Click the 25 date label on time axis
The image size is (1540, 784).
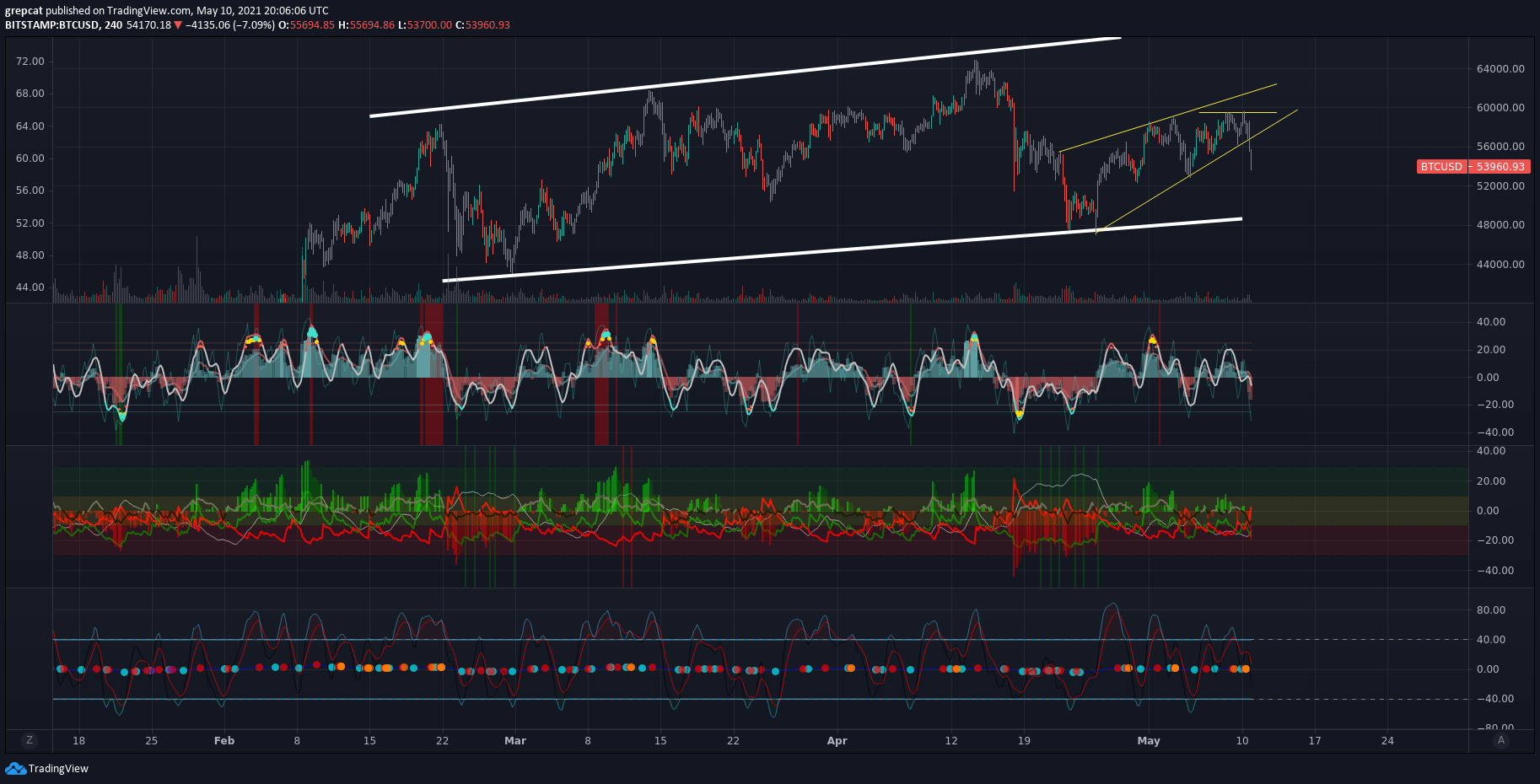pyautogui.click(x=152, y=740)
